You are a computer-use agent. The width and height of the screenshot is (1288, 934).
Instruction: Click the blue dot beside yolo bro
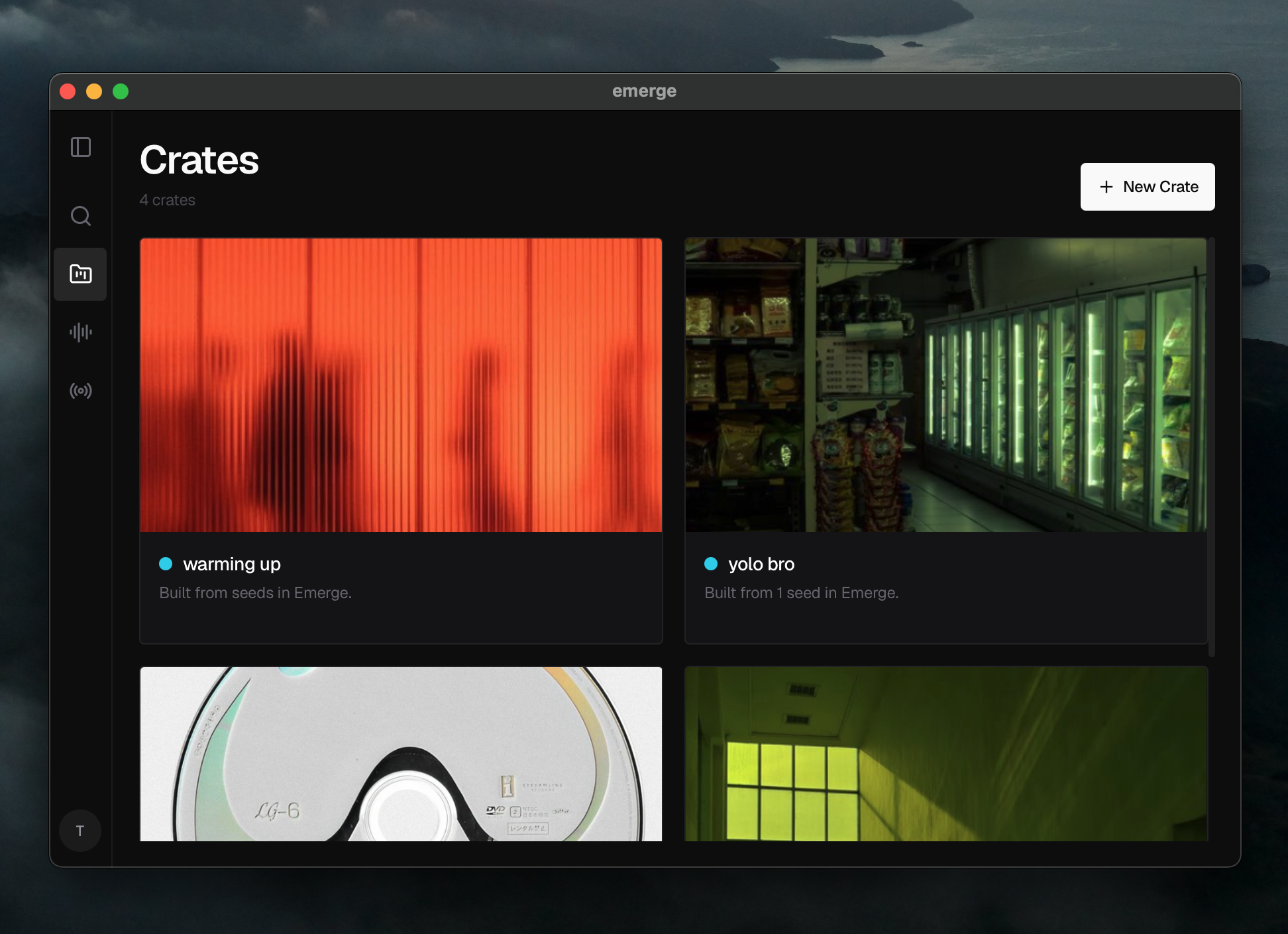click(x=711, y=564)
